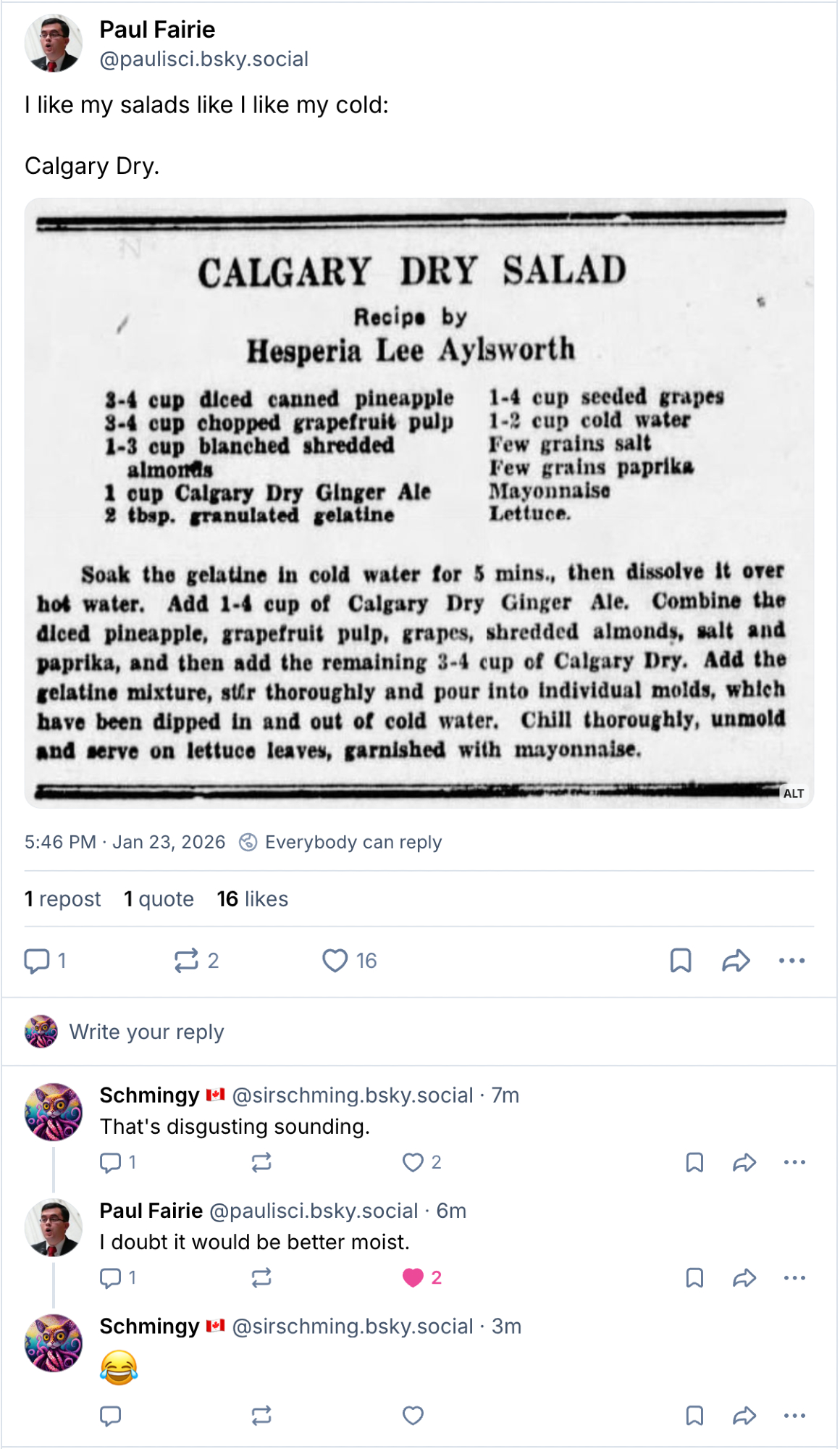
Task: Like the laughing emoji reply
Action: (x=413, y=1416)
